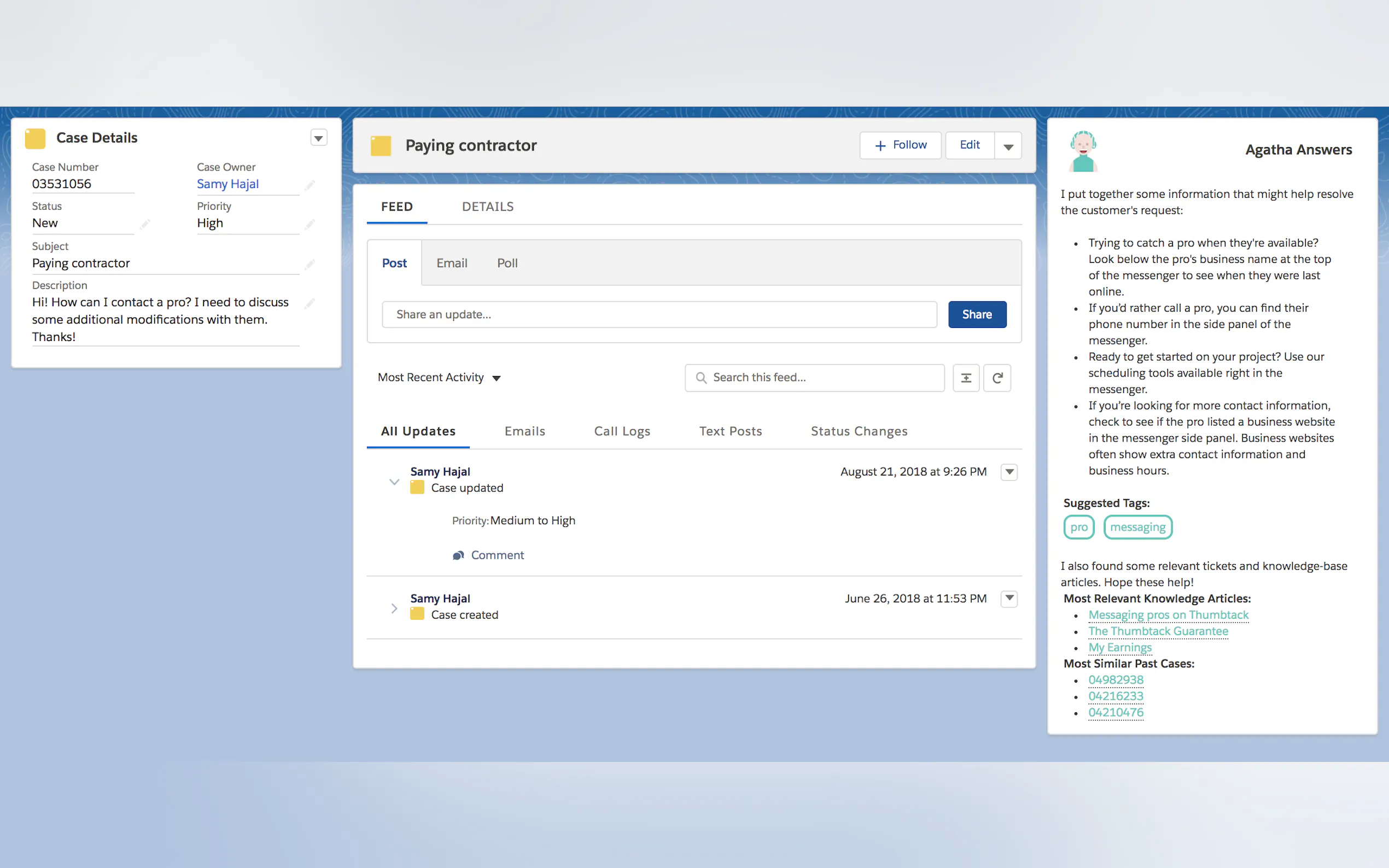The height and width of the screenshot is (868, 1389).
Task: Switch to the DETAILS tab
Action: (x=487, y=207)
